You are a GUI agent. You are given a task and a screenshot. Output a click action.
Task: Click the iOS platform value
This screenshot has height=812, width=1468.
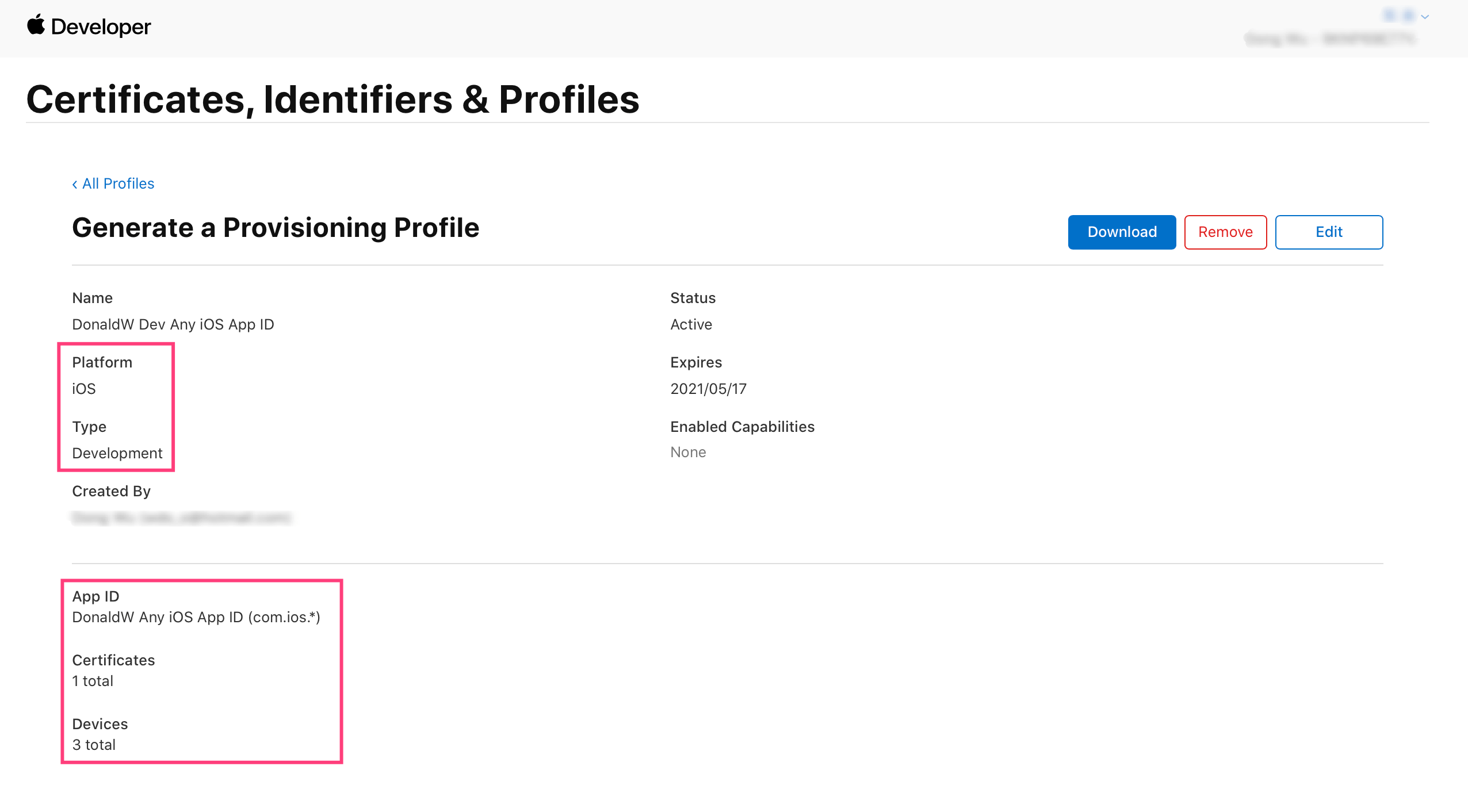pos(84,389)
